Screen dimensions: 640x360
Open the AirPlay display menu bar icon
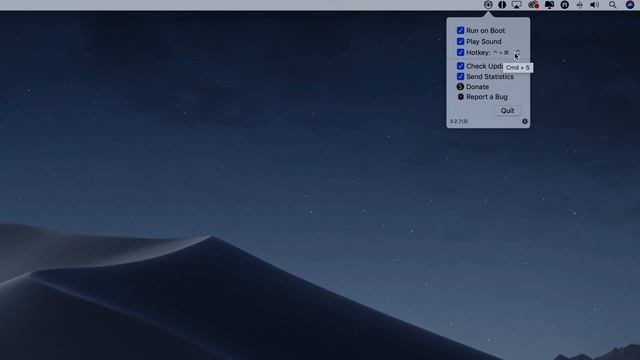(x=517, y=5)
